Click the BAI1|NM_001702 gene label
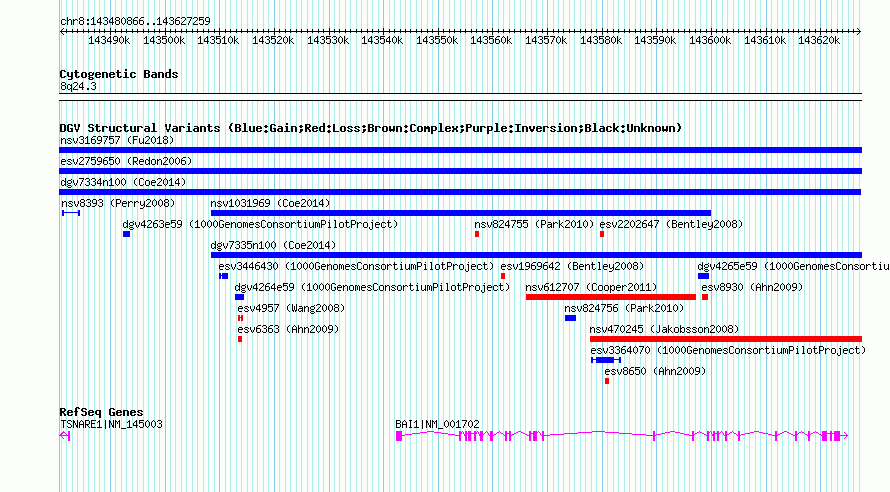 pos(437,424)
